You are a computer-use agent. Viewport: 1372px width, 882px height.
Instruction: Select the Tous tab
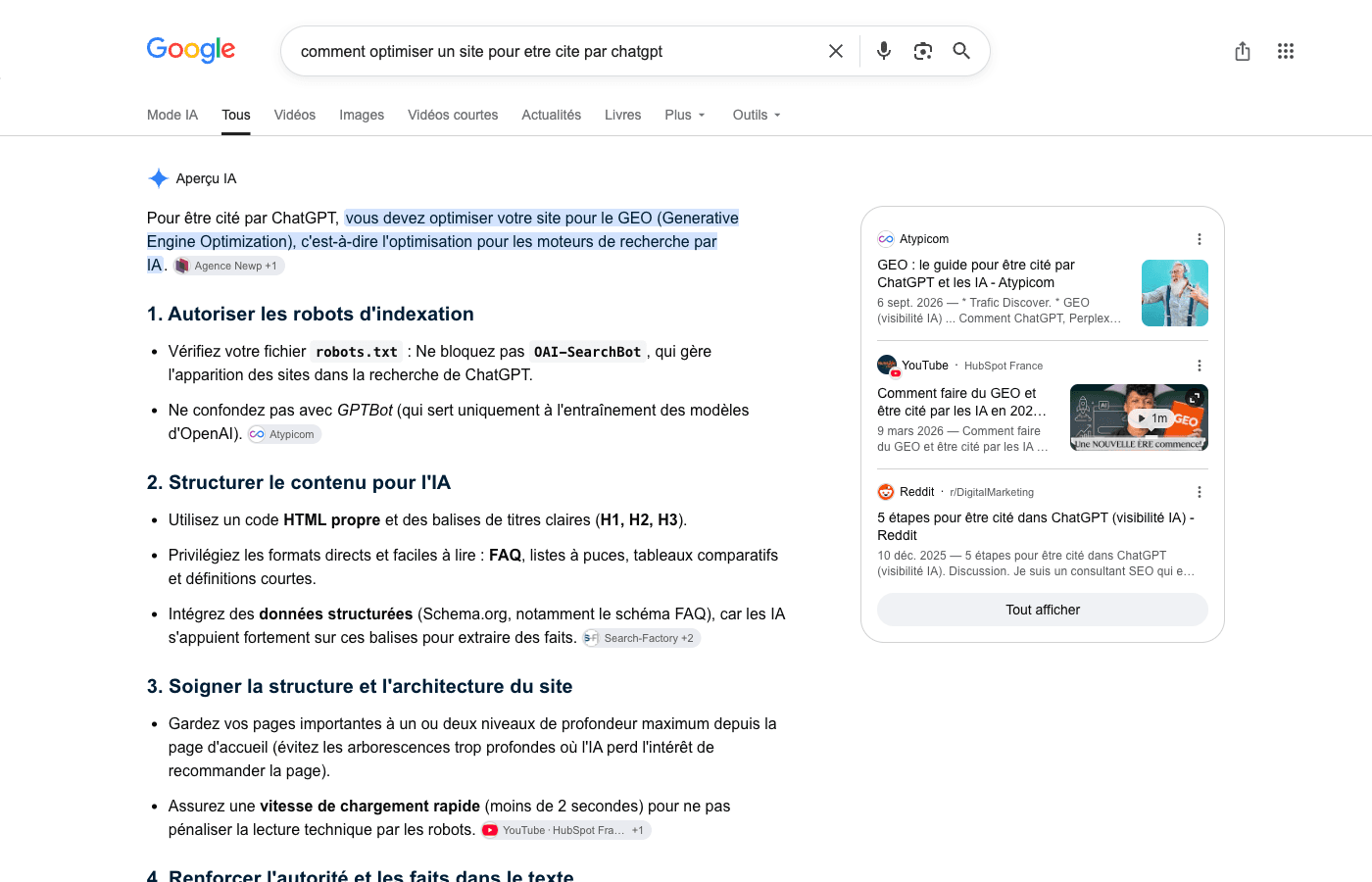[x=236, y=115]
